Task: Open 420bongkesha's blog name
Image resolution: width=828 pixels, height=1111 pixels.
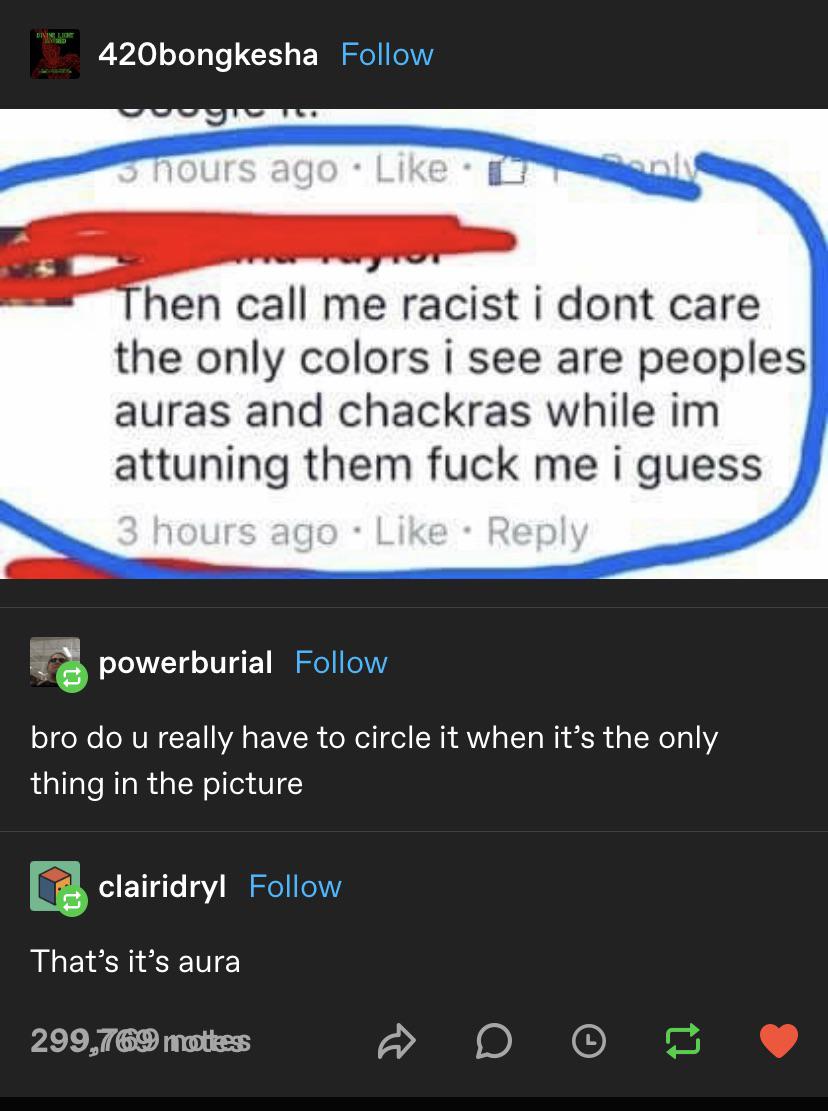Action: point(208,55)
